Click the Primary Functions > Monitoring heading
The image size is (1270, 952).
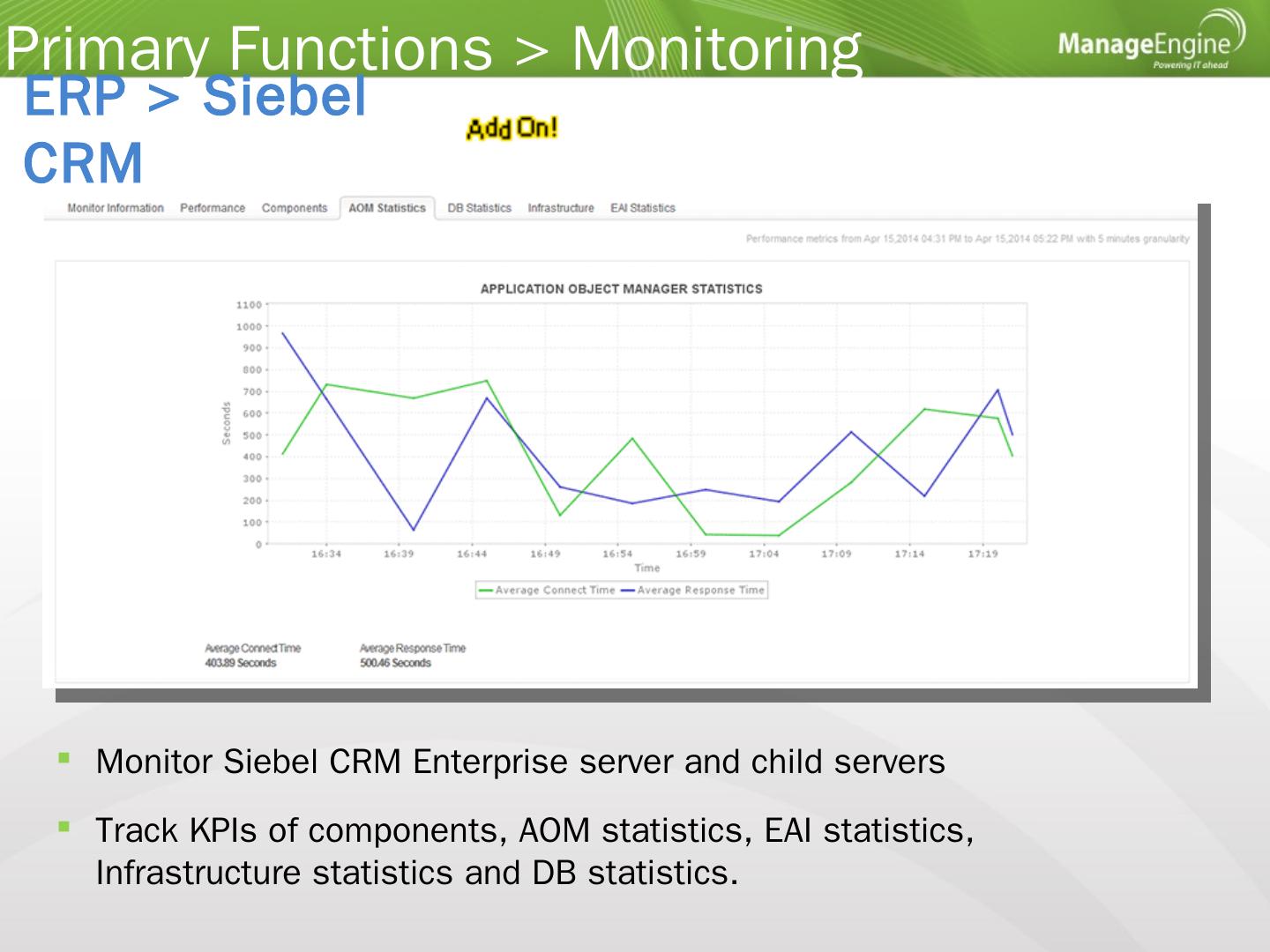coord(432,48)
